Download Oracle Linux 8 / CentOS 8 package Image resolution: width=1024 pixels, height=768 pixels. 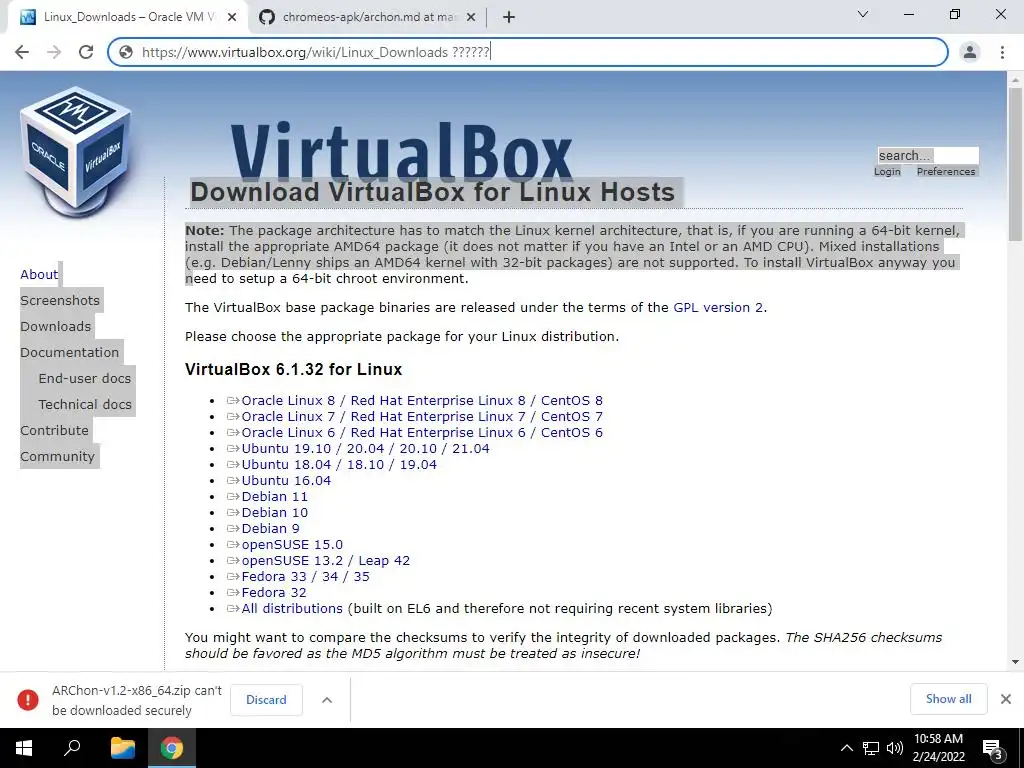point(422,400)
